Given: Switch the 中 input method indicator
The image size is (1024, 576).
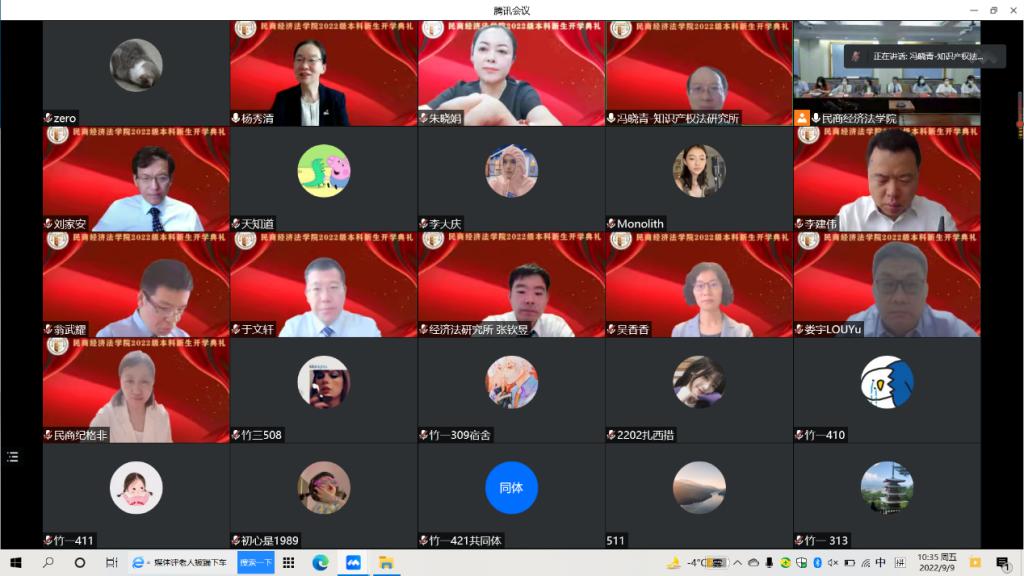Looking at the screenshot, I should [x=880, y=563].
